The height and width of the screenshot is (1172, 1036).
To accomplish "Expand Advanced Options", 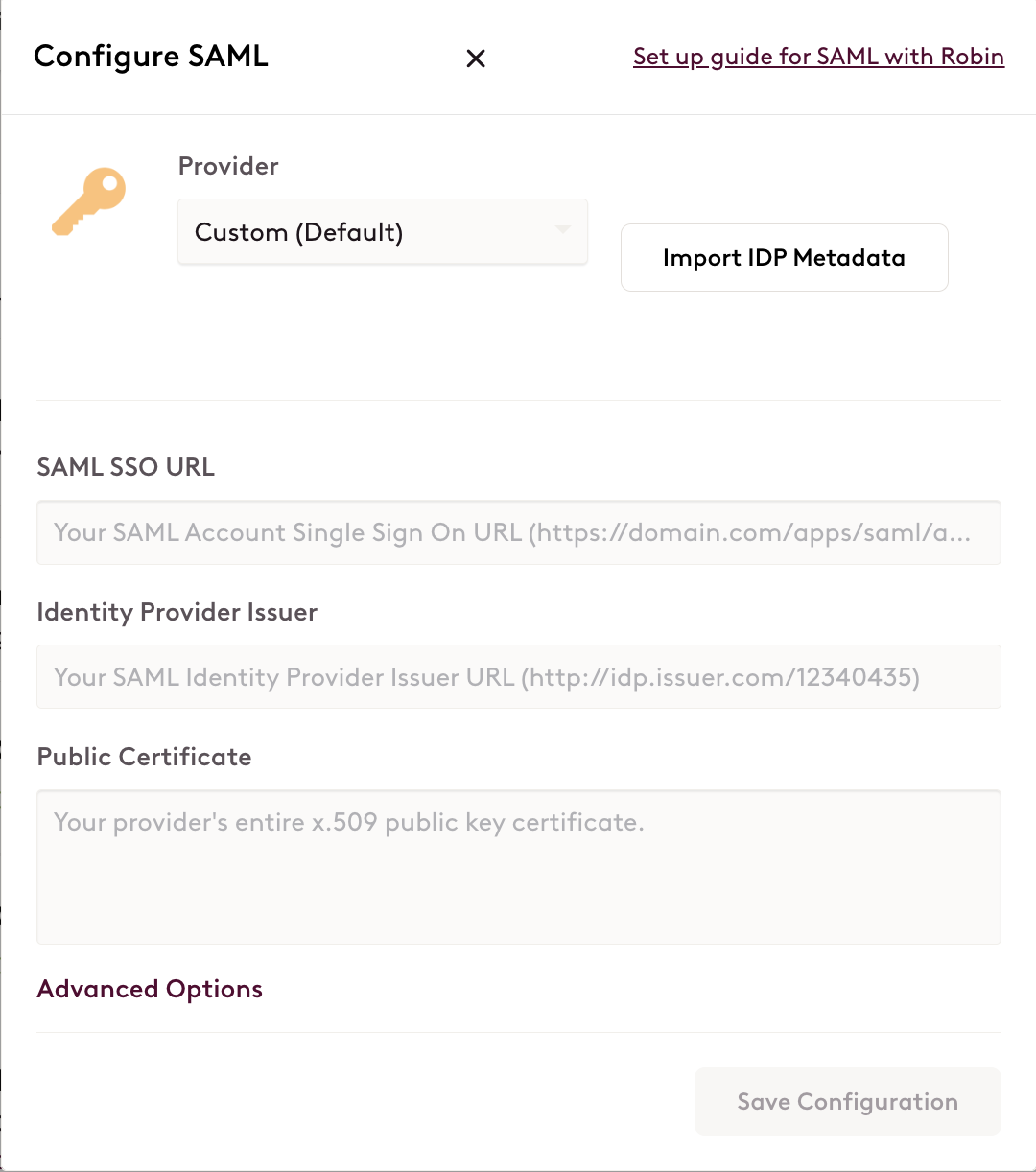I will [150, 989].
